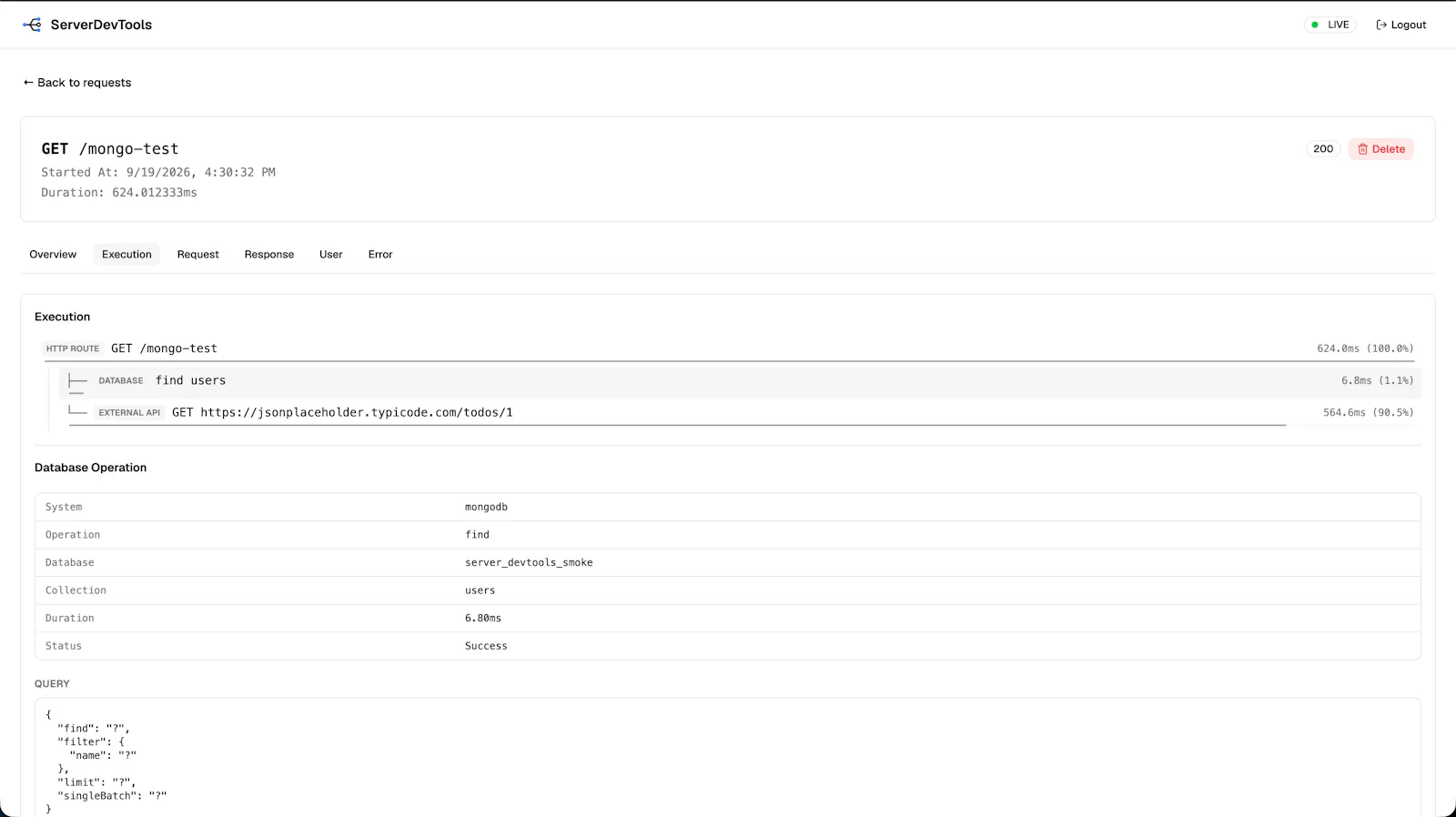Screen dimensions: 1456x817
Task: Click the find Operation value
Action: point(477,535)
